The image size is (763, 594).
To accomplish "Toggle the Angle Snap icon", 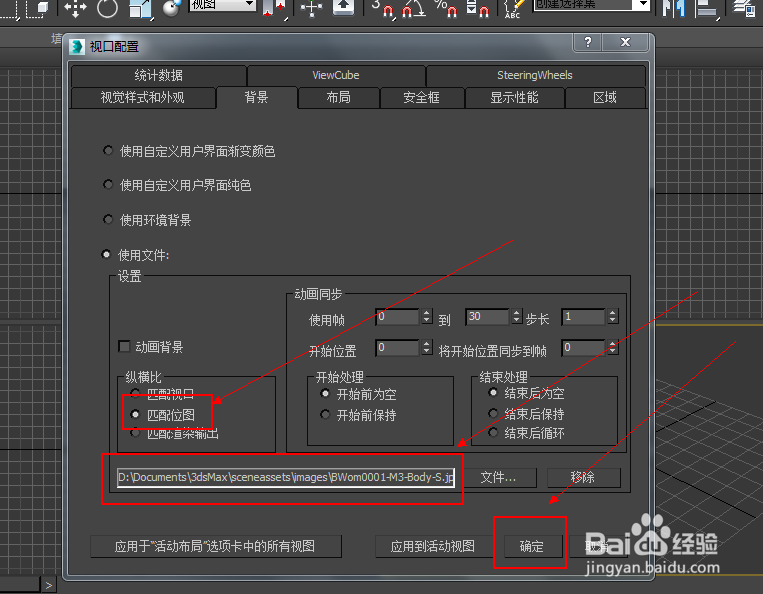I will click(414, 8).
